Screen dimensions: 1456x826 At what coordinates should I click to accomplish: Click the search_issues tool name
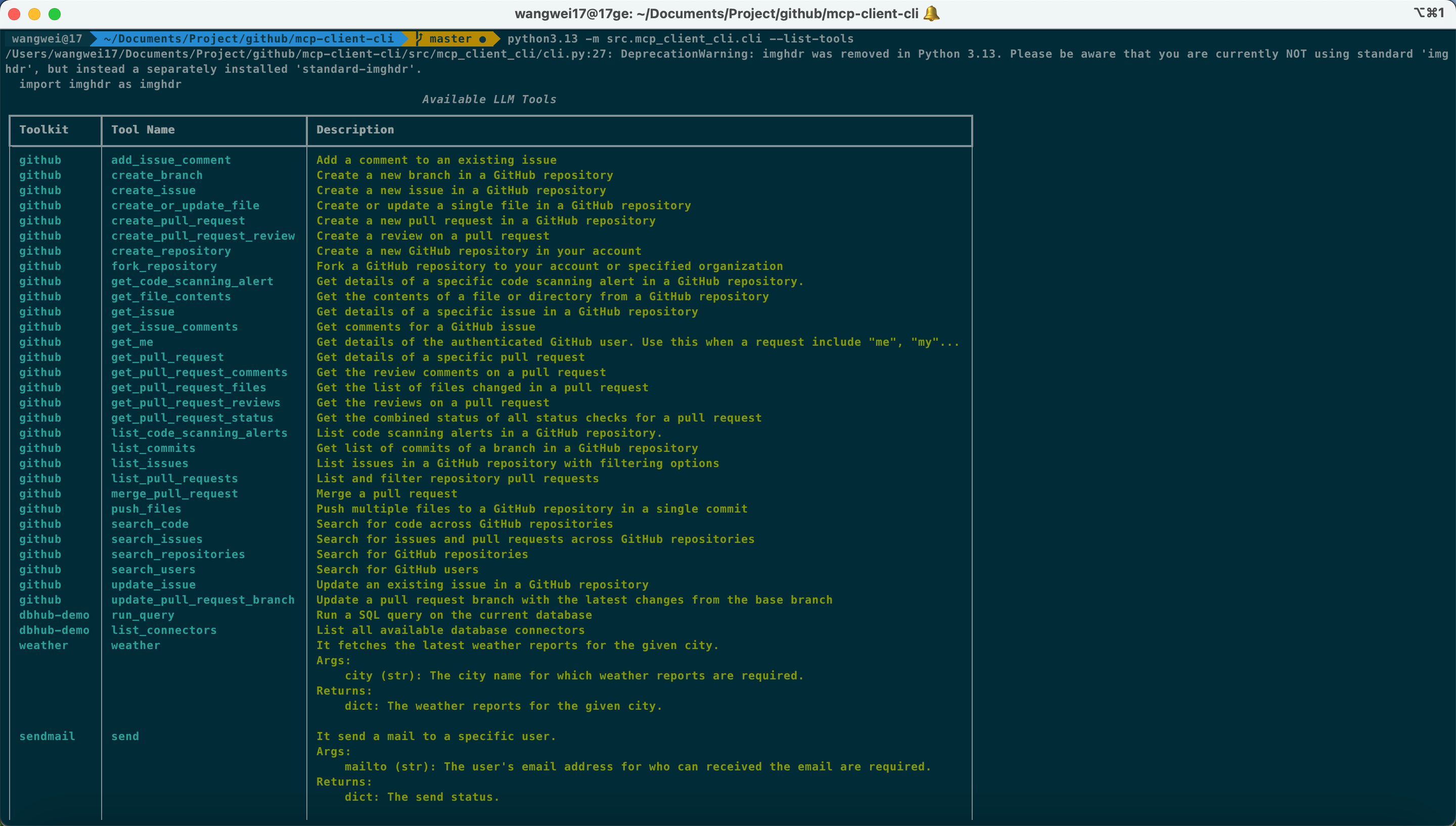pos(157,539)
